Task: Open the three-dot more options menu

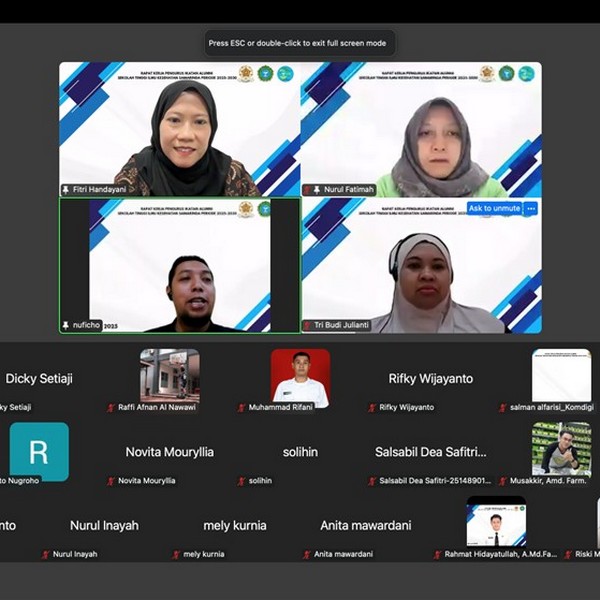Action: 531,209
